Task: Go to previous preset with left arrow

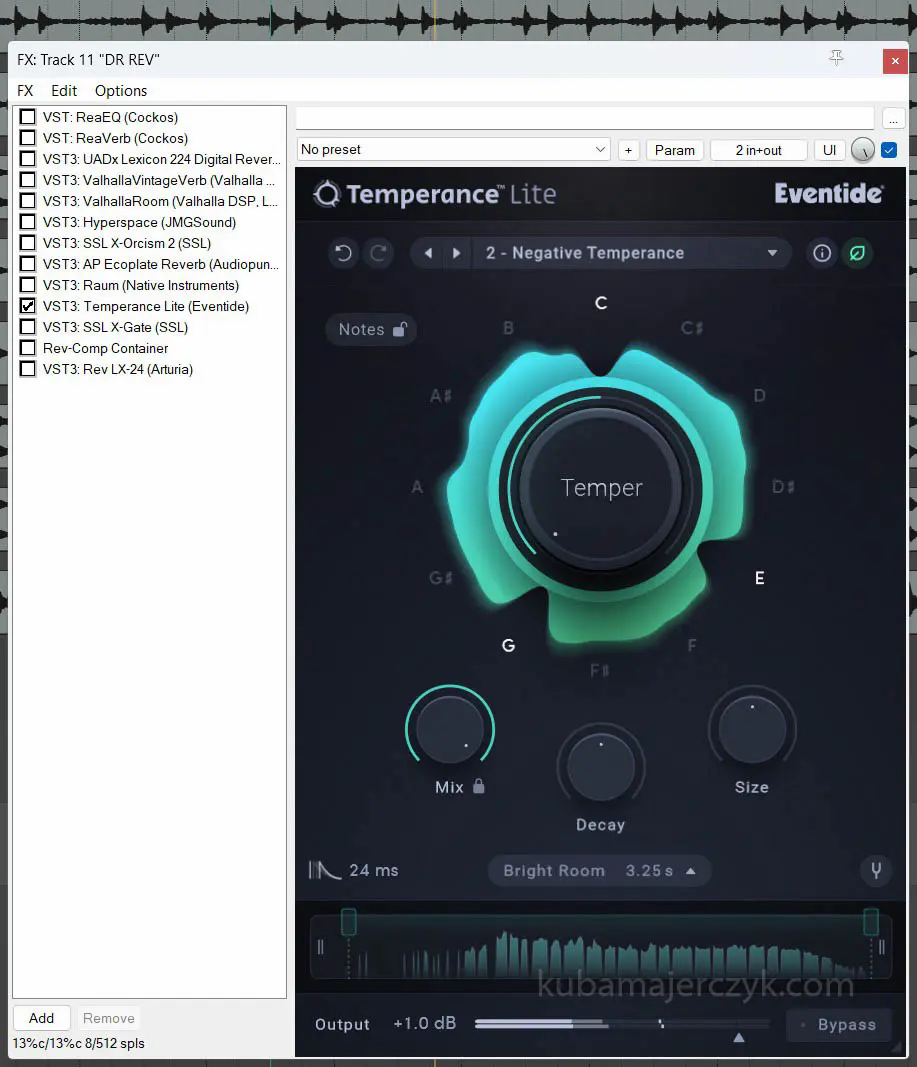Action: 428,253
